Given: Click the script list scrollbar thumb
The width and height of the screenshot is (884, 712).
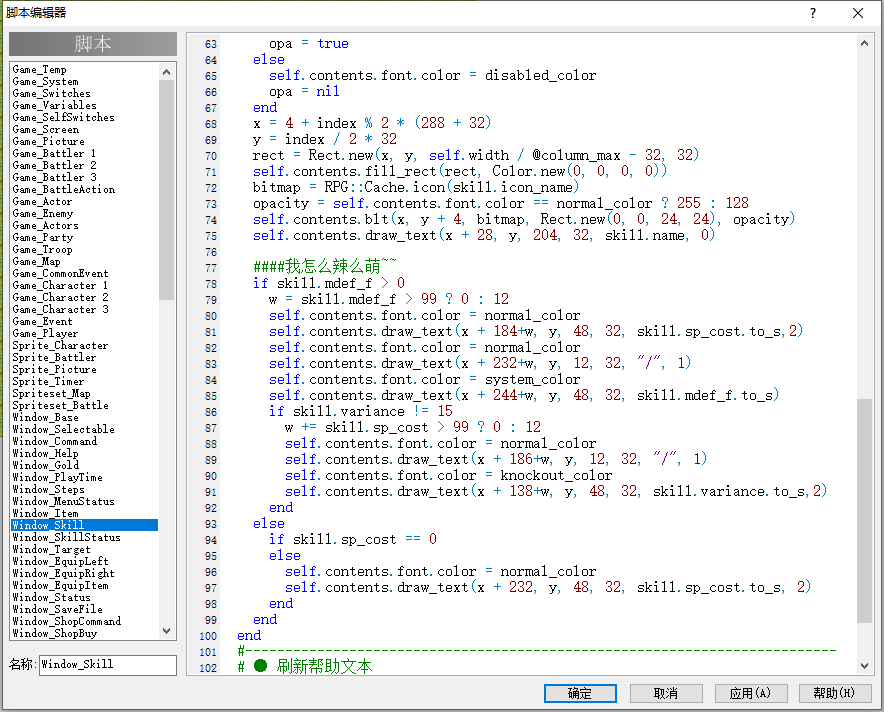Looking at the screenshot, I should 166,189.
